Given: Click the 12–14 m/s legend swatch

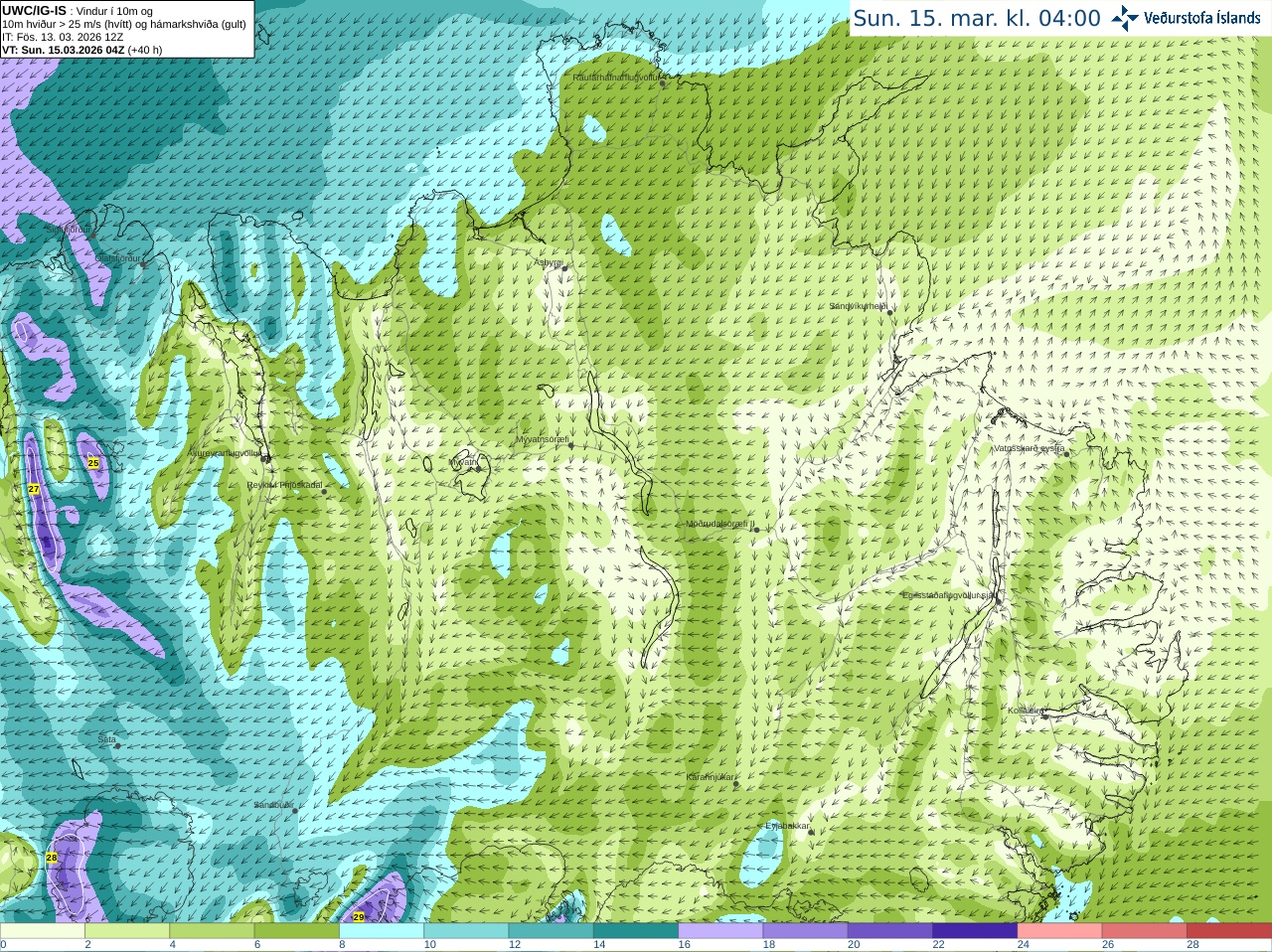Looking at the screenshot, I should (552, 931).
